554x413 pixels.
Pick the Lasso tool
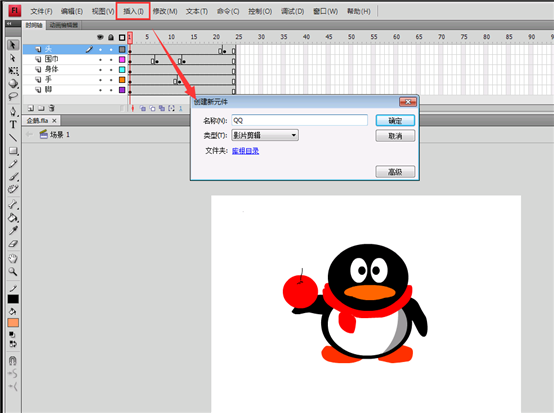coord(13,96)
